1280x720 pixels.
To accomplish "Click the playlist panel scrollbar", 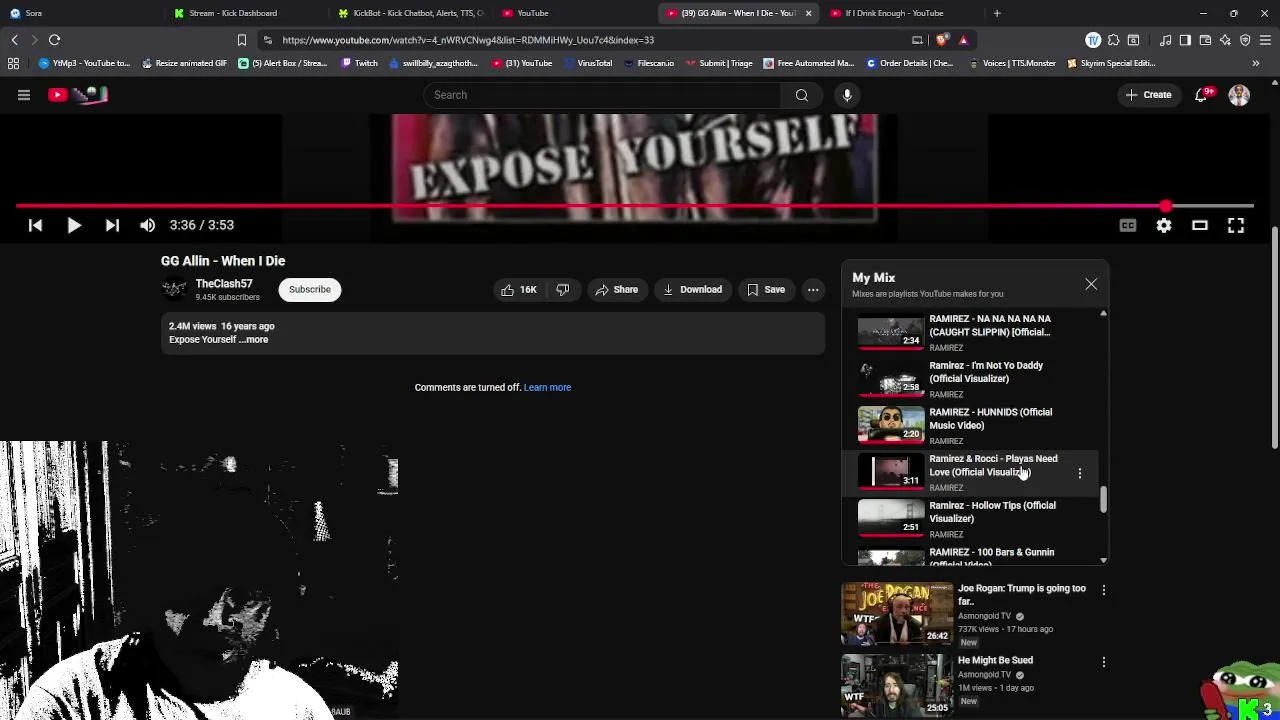I will [1103, 500].
